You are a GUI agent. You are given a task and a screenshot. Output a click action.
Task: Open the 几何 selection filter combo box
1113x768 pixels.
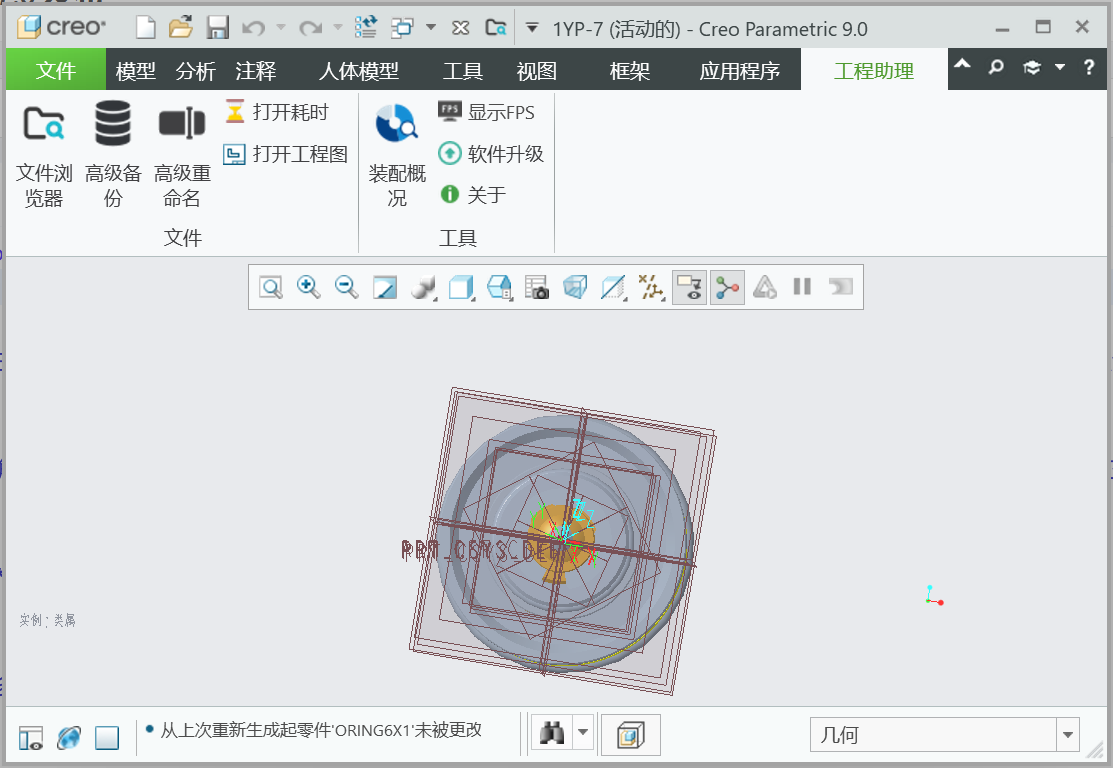[945, 735]
